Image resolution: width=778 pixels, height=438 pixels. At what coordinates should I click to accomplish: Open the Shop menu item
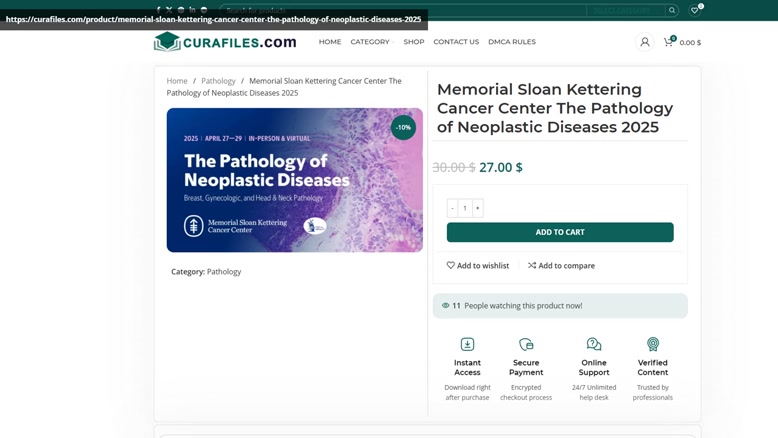(414, 42)
